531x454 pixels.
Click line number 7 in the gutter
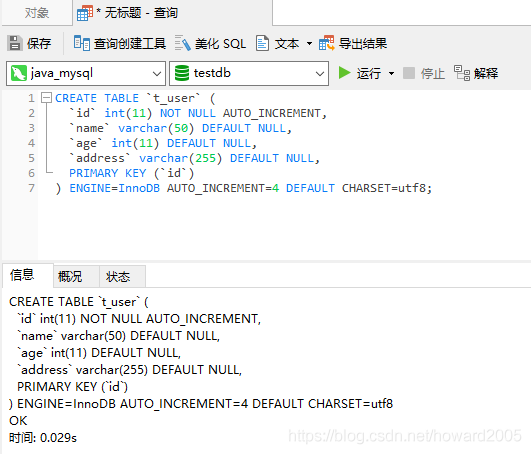pyautogui.click(x=31, y=188)
